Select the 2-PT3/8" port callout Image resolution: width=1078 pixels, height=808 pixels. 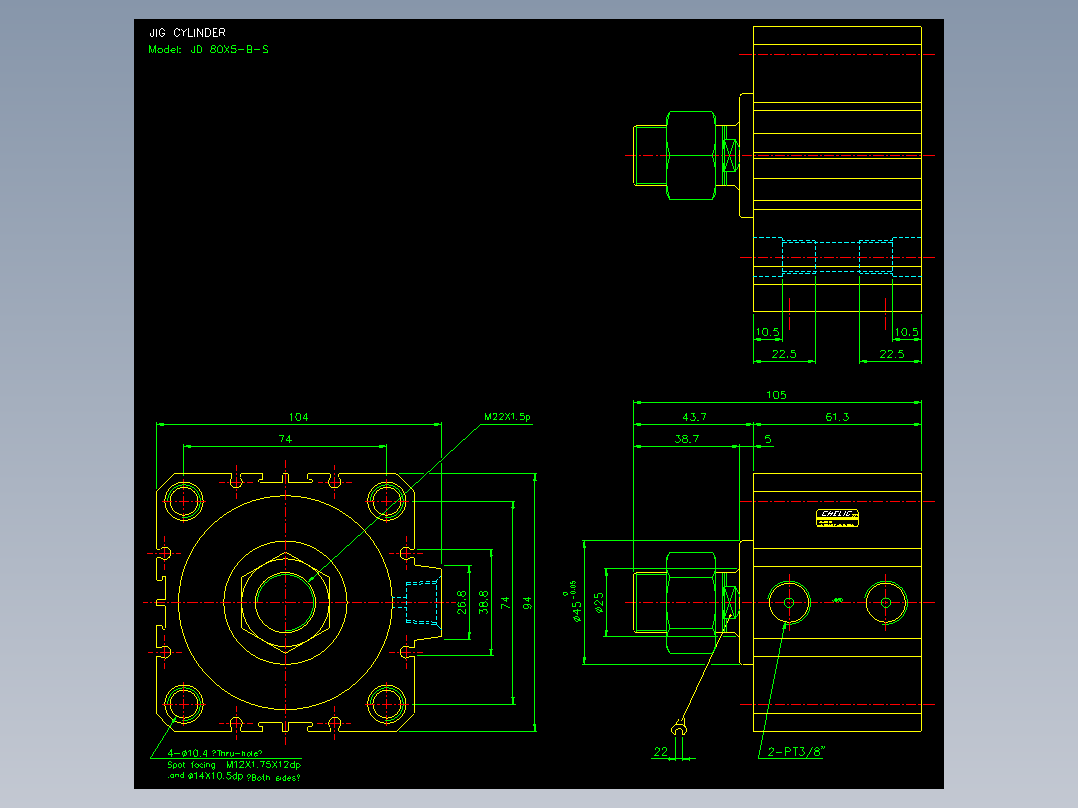(795, 752)
